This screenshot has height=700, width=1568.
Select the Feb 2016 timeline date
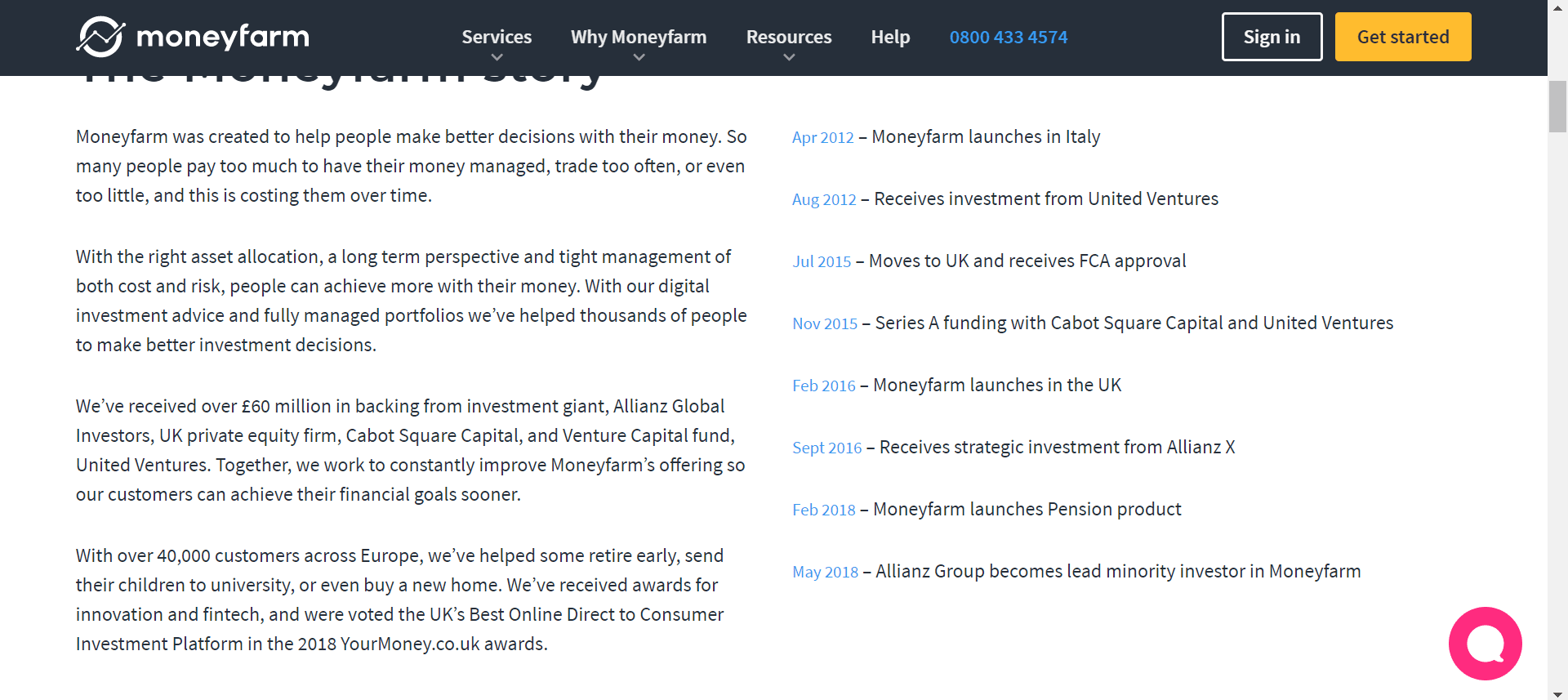(824, 386)
